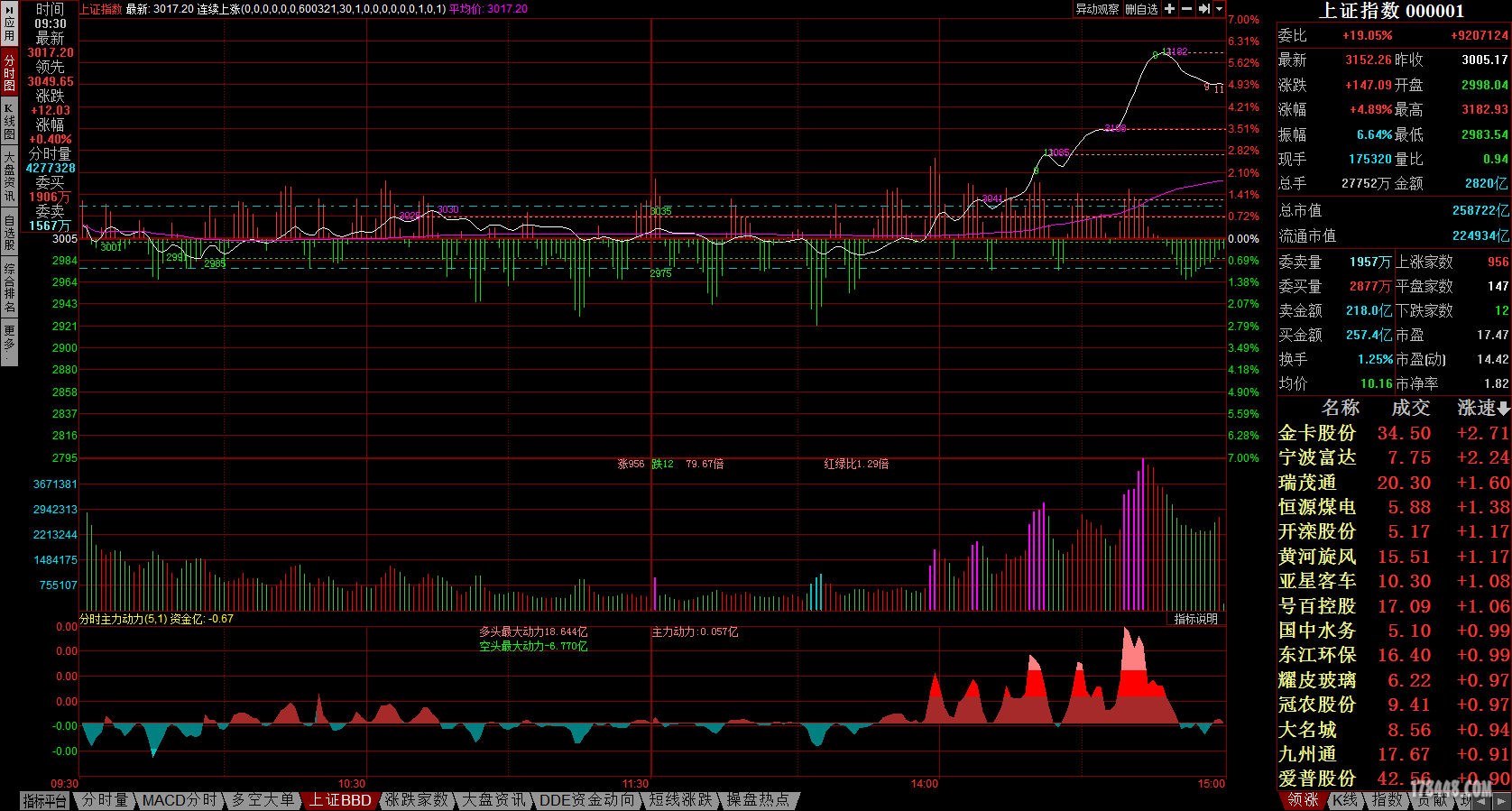Click 最新 value 3152.26 in quote panel
The width and height of the screenshot is (1512, 811).
[1368, 60]
